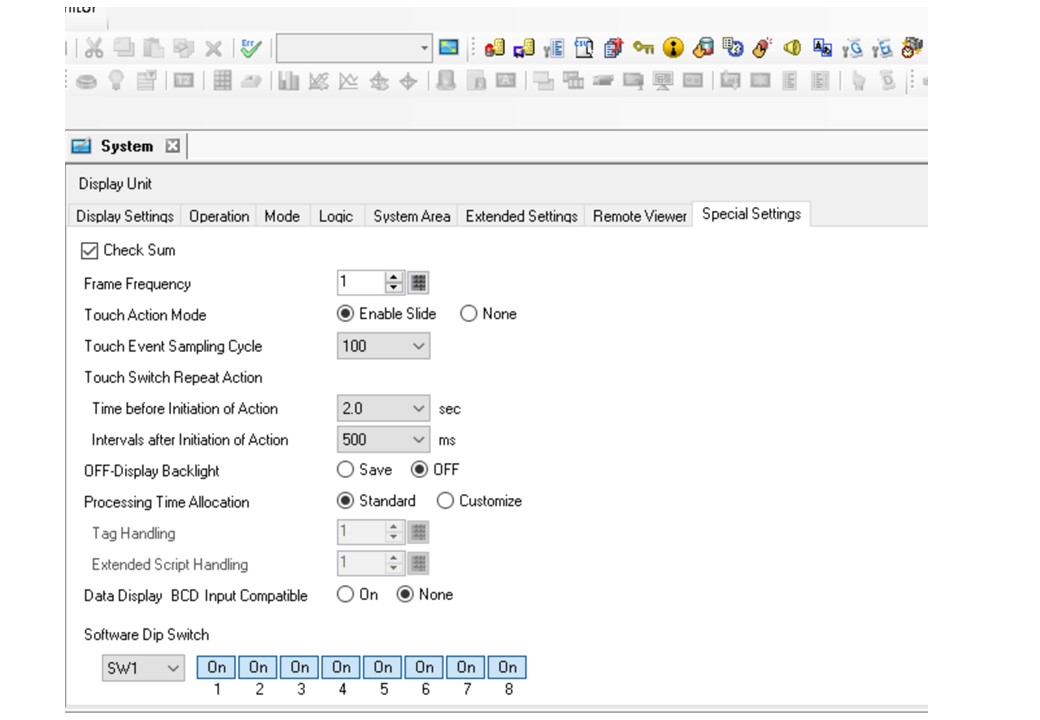Click the screen image icon beside the combo box

(449, 48)
